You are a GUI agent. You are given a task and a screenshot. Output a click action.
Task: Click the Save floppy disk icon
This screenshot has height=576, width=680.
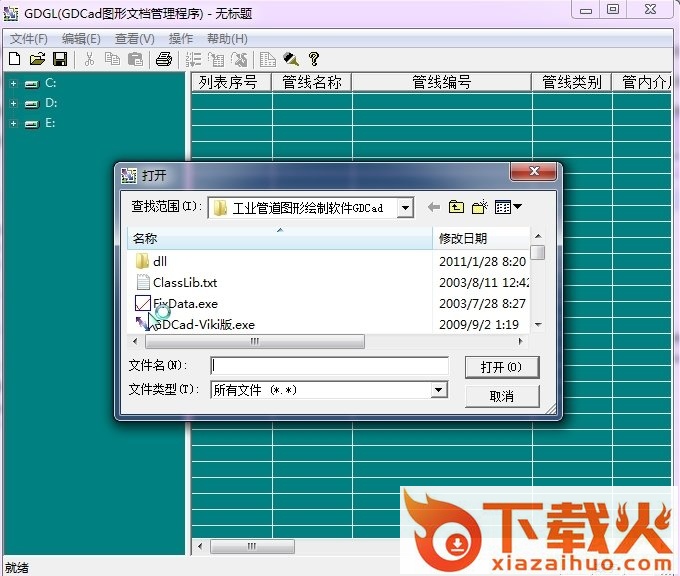click(60, 59)
